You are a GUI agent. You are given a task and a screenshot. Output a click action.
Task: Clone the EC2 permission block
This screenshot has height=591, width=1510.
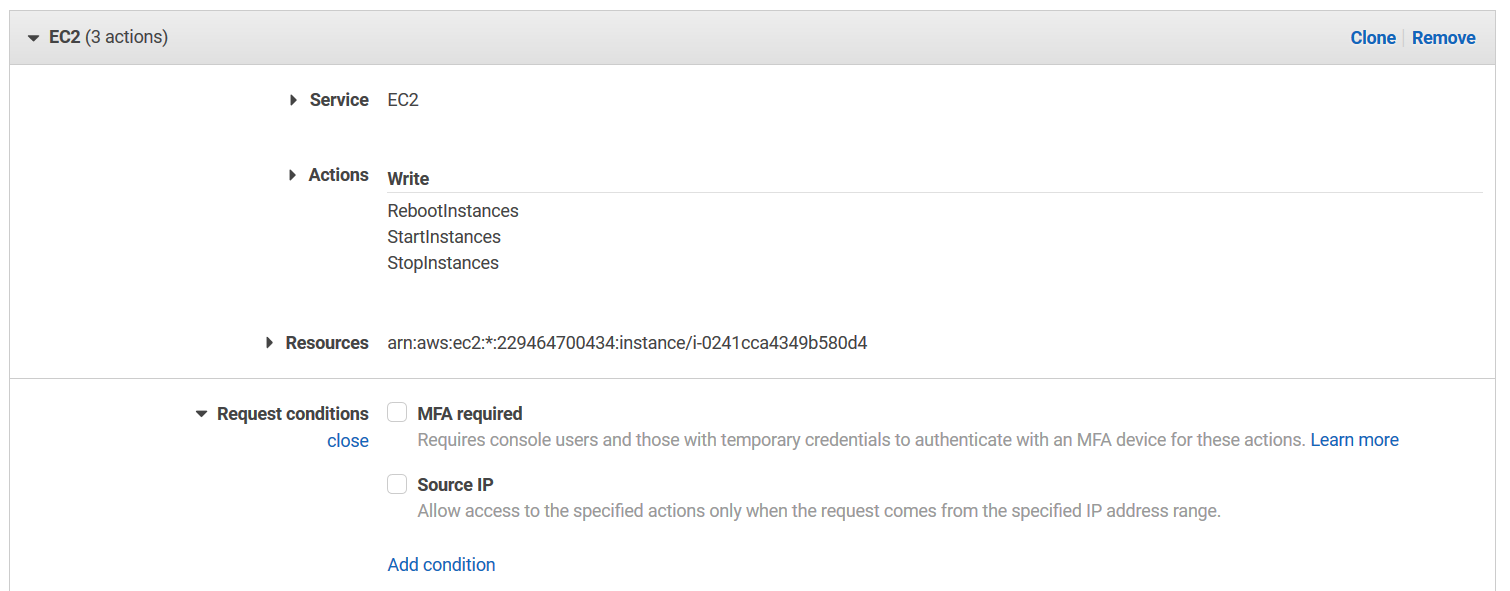1372,38
